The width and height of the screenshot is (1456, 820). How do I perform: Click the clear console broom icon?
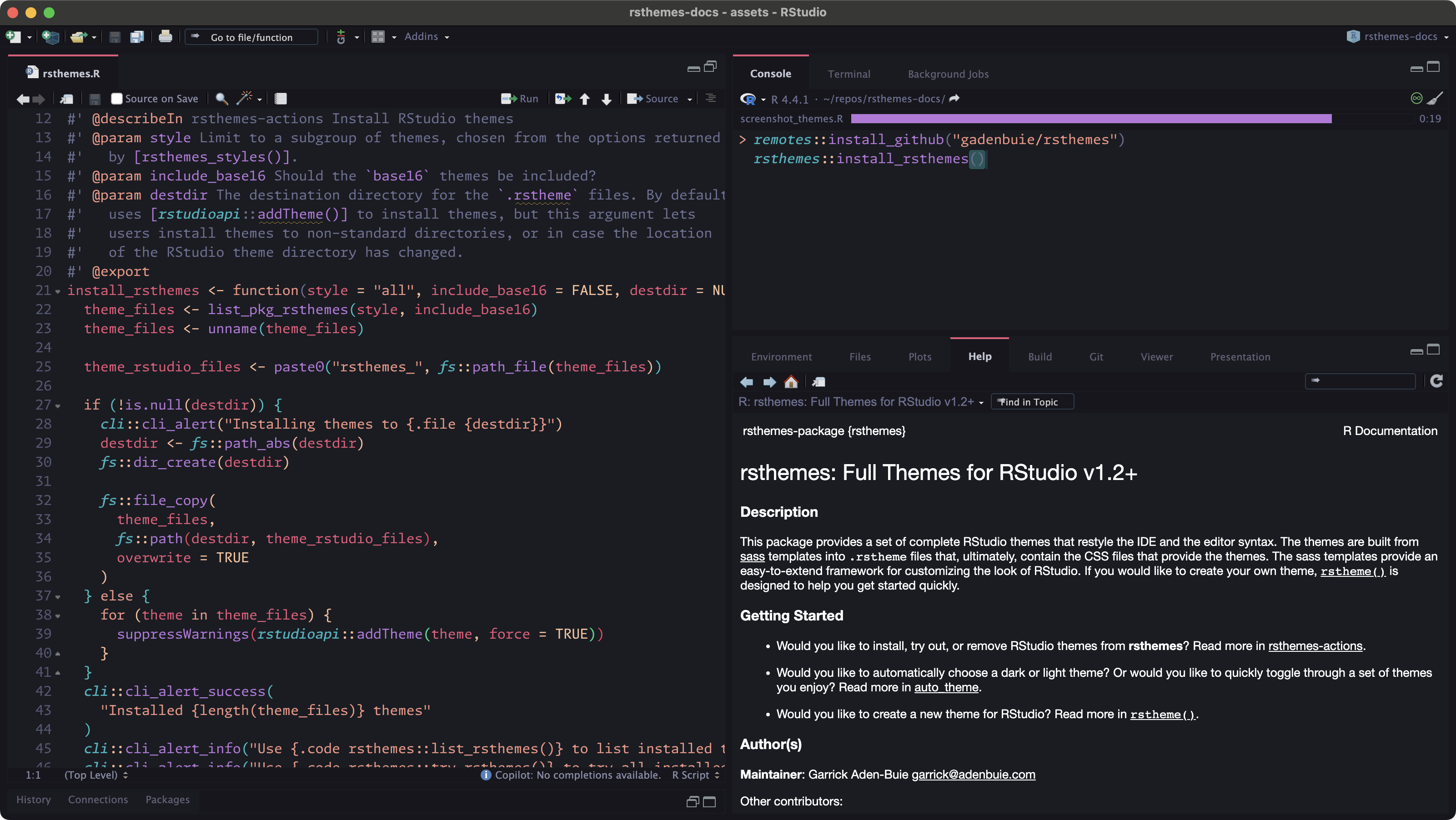pyautogui.click(x=1435, y=98)
